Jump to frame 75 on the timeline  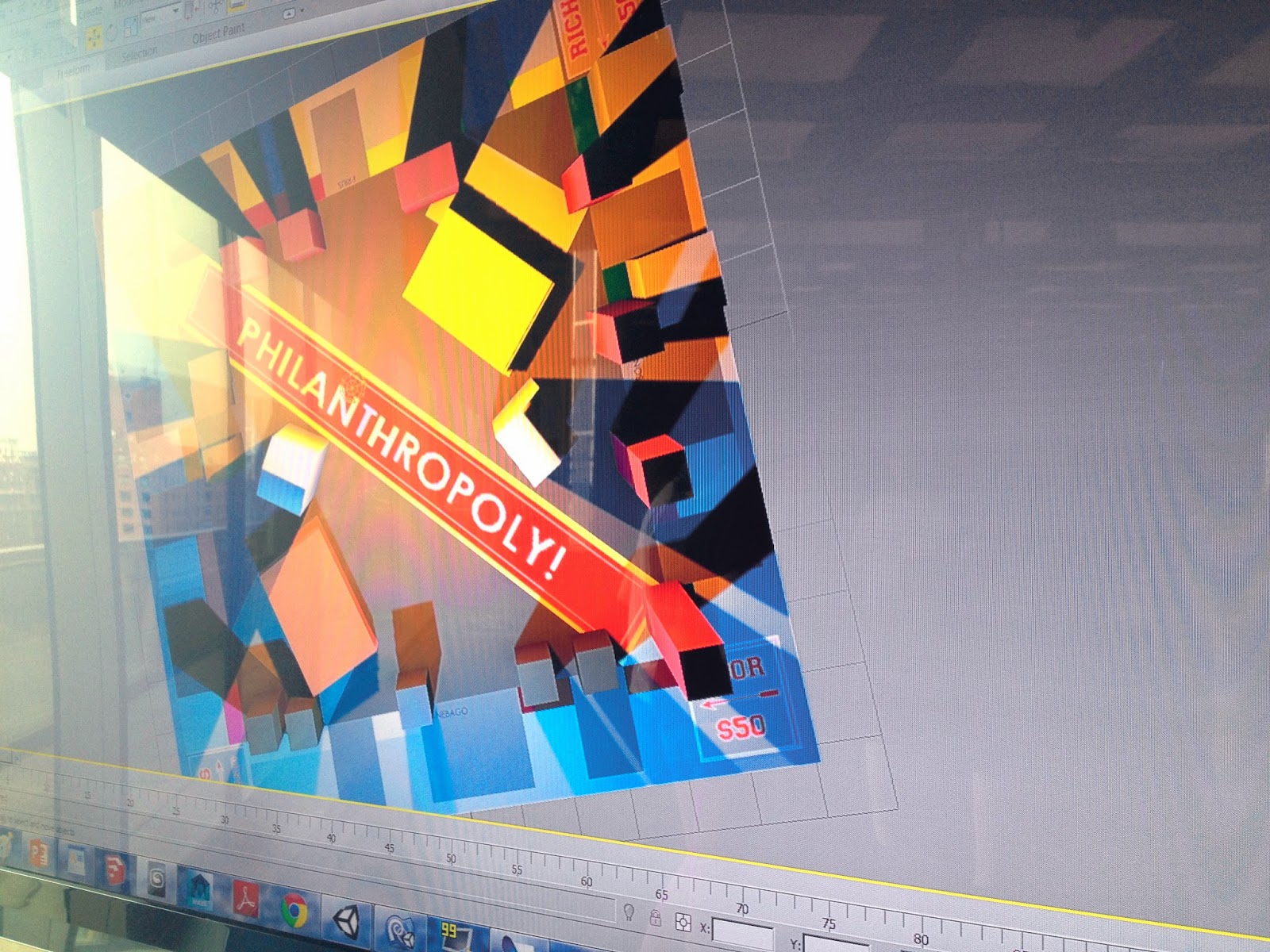pos(829,924)
